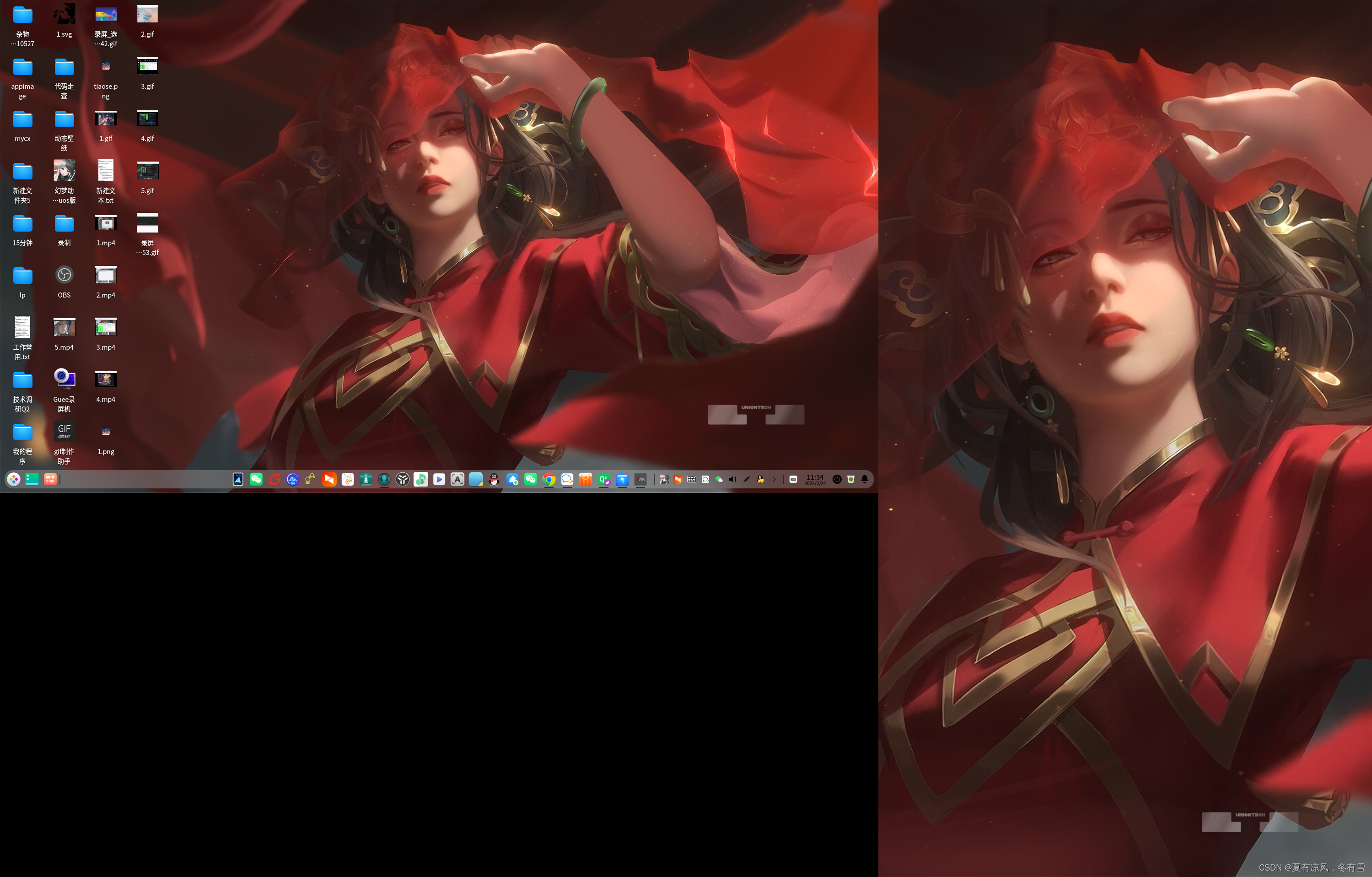Open the notification bell icon

pos(864,480)
